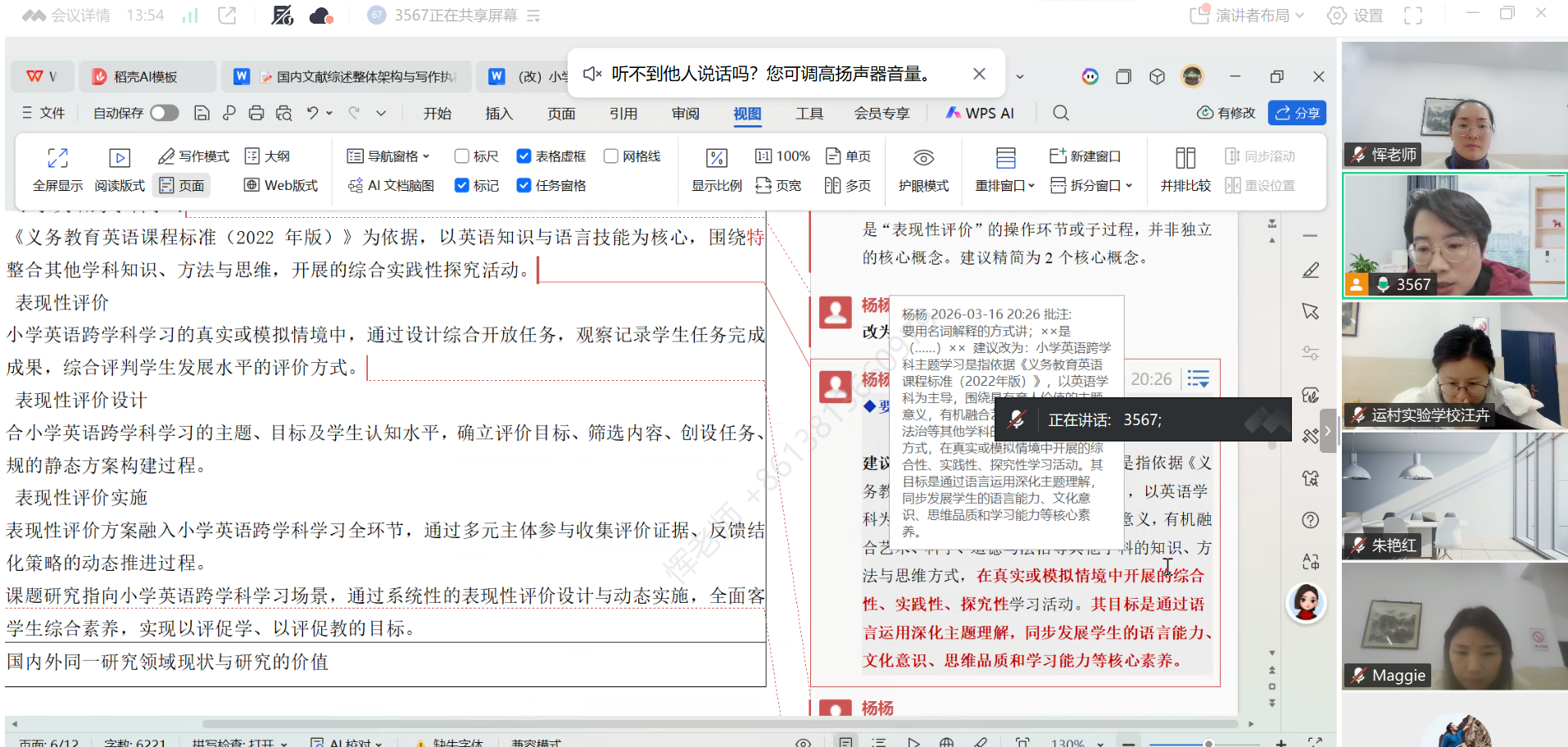Image resolution: width=1568 pixels, height=747 pixels.
Task: Click the 并排比较 side-by-side compare tool
Action: tap(1185, 170)
